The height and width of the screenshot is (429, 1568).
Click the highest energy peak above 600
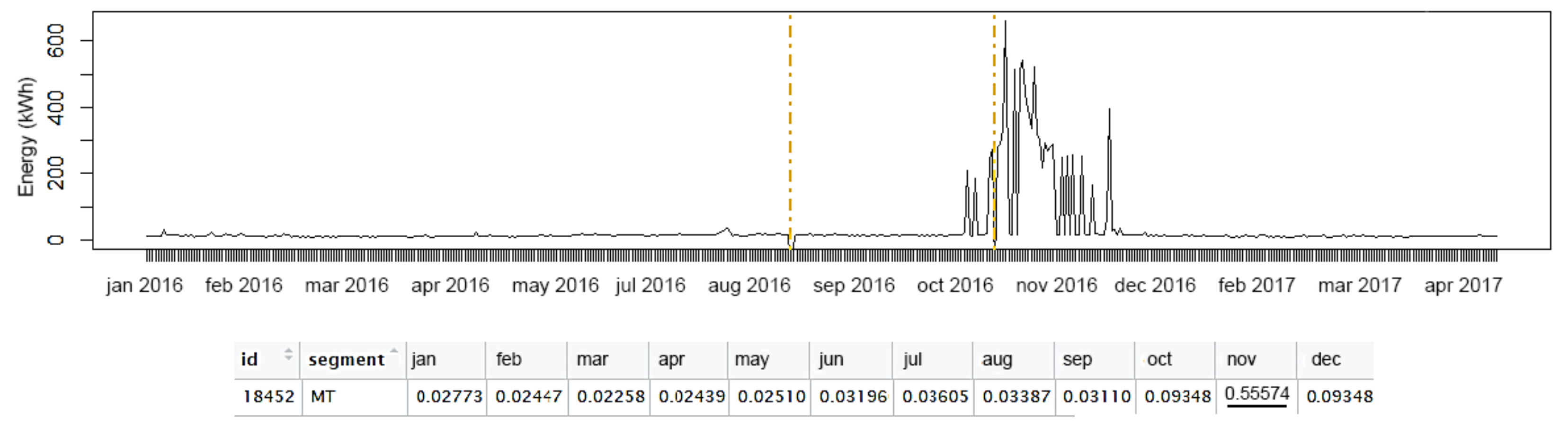coord(1005,23)
